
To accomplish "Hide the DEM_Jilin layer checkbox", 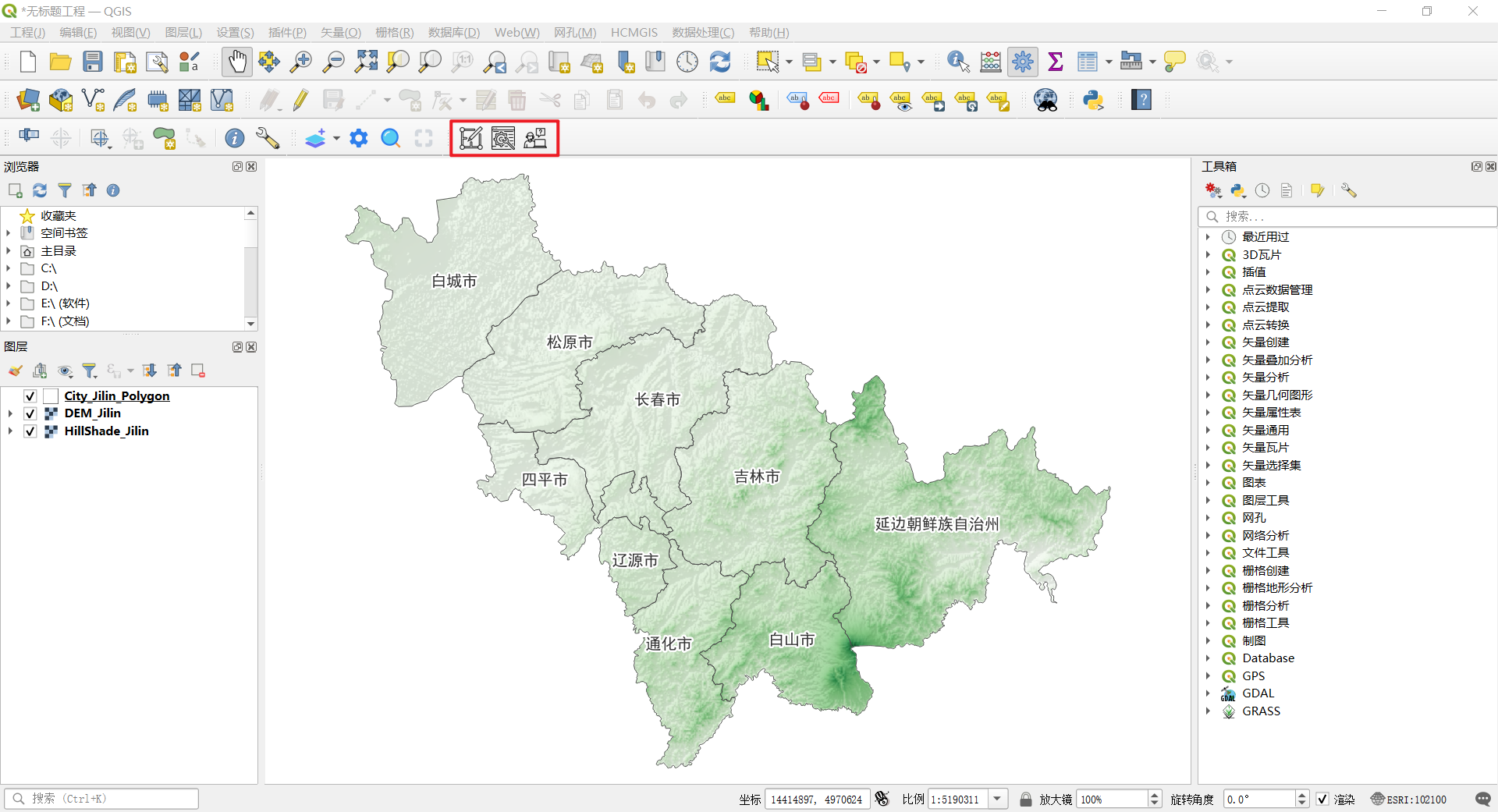I will pyautogui.click(x=30, y=413).
